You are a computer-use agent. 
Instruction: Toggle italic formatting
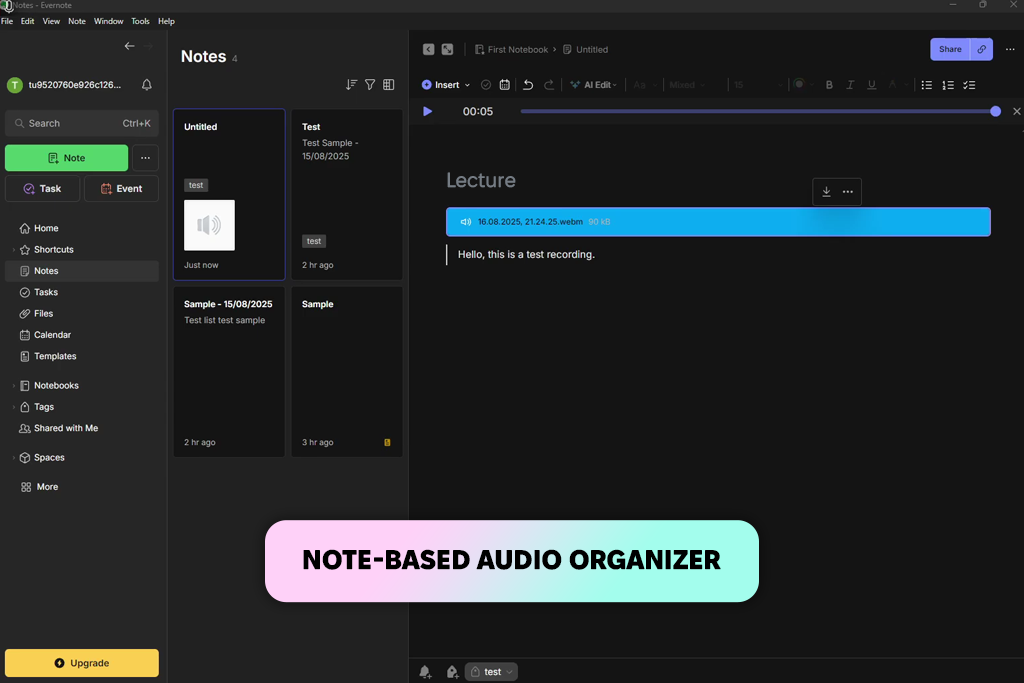850,85
